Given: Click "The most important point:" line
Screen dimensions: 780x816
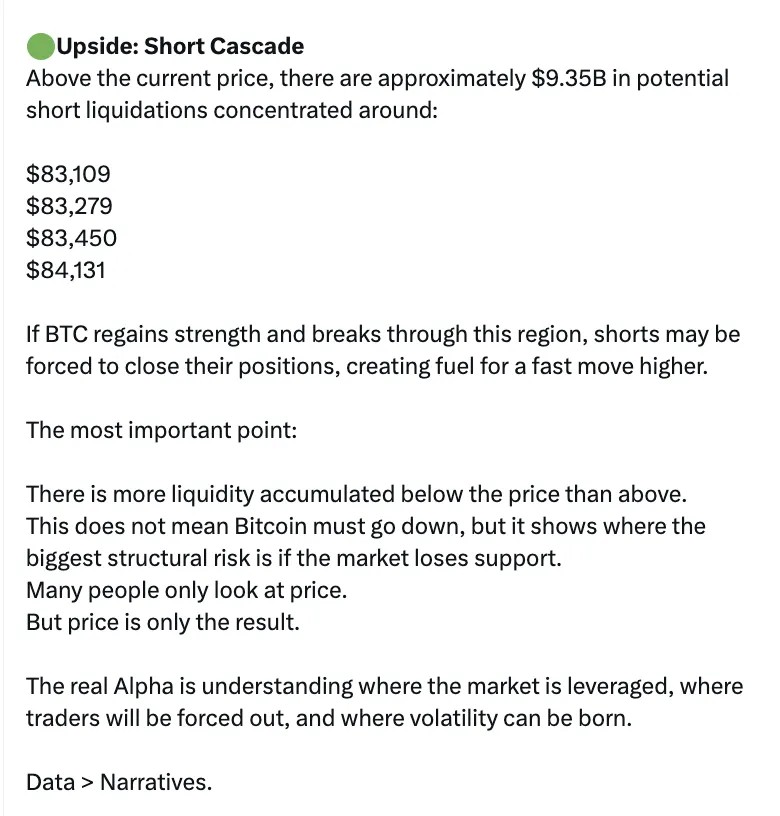Looking at the screenshot, I should 161,430.
